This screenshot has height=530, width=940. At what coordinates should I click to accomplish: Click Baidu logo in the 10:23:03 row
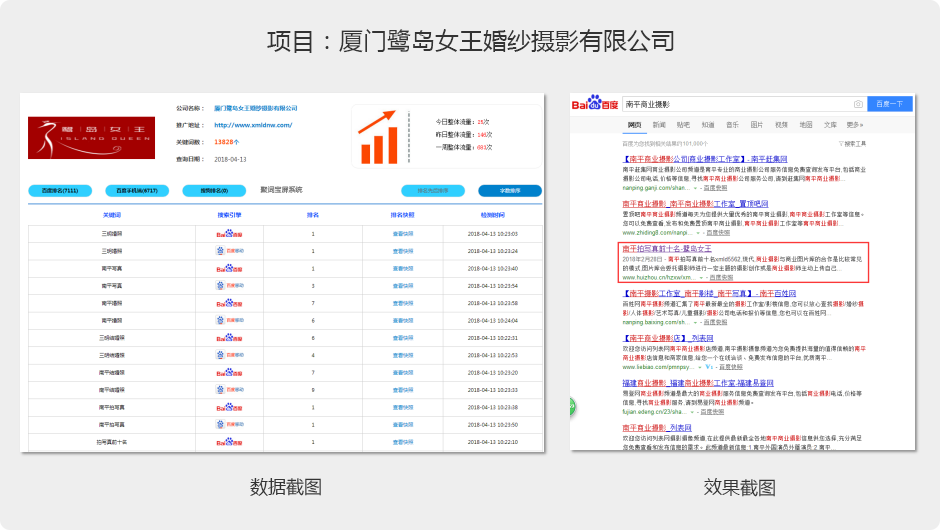pyautogui.click(x=229, y=234)
